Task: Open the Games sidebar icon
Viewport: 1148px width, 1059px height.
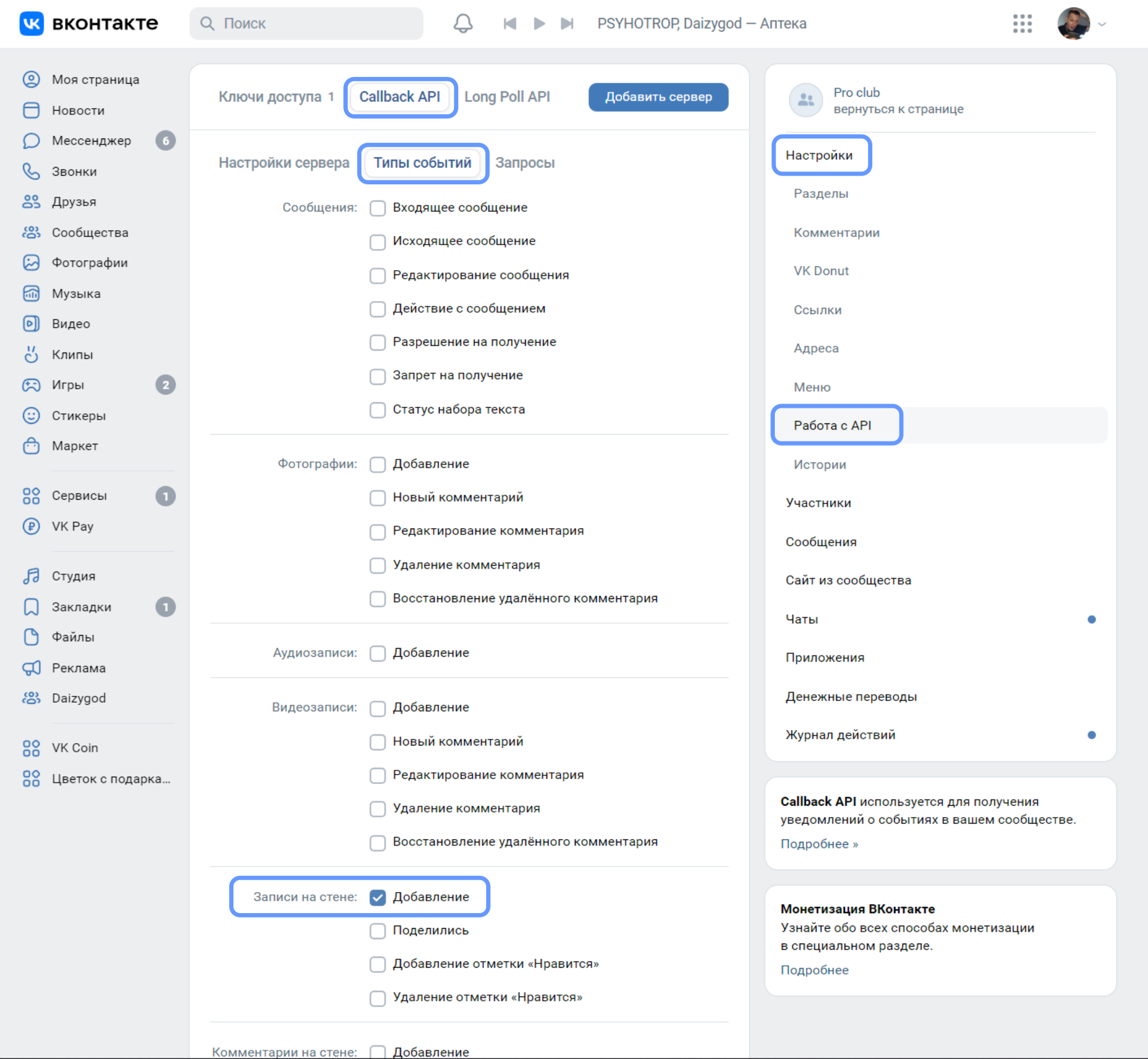Action: 31,385
